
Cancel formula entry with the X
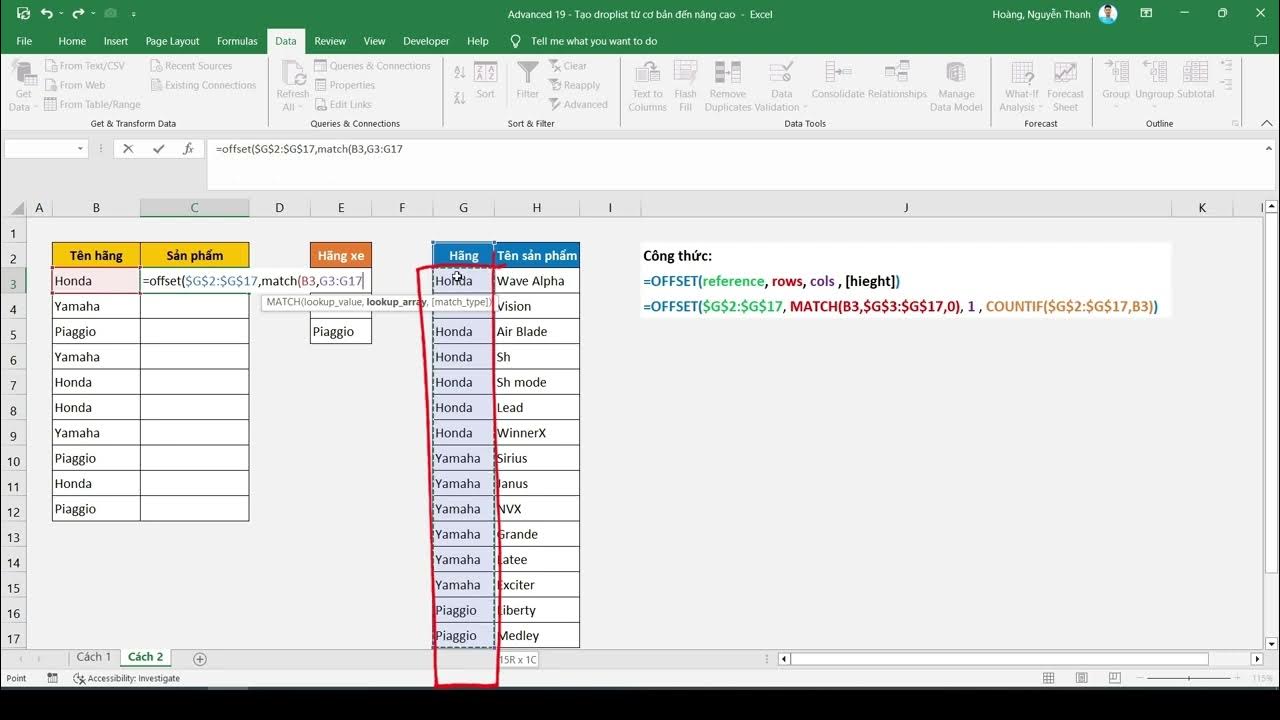click(128, 149)
